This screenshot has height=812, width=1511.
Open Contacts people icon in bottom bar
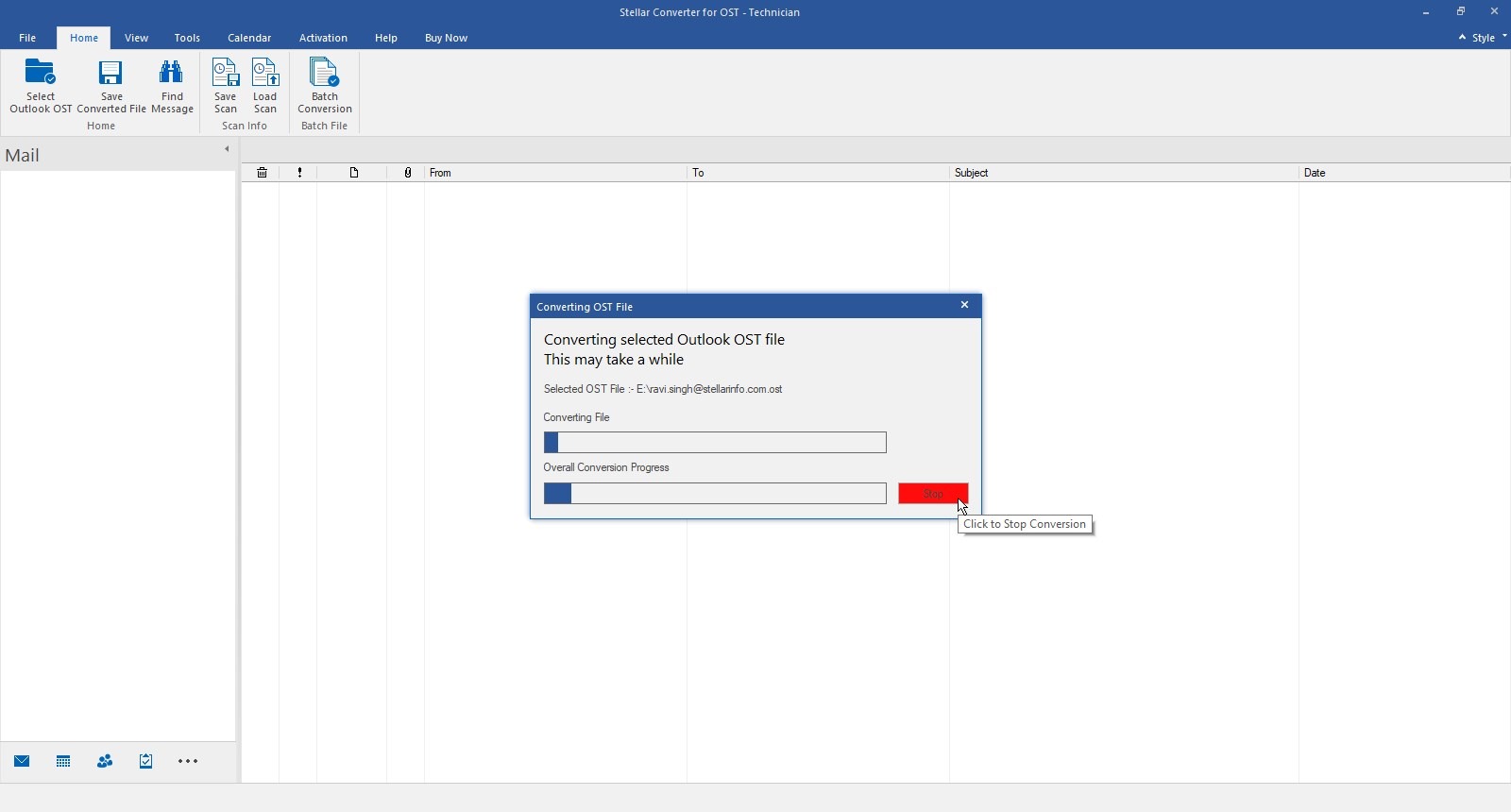tap(105, 761)
